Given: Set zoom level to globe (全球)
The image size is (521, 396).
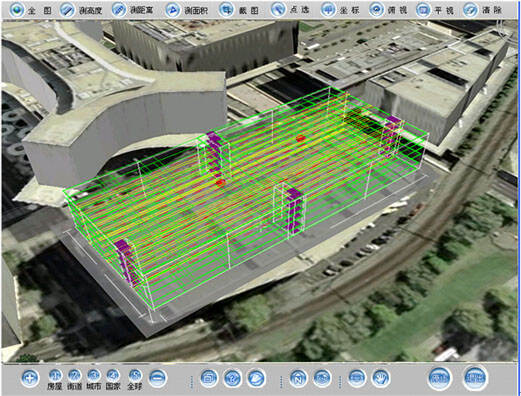Looking at the screenshot, I should [x=135, y=376].
